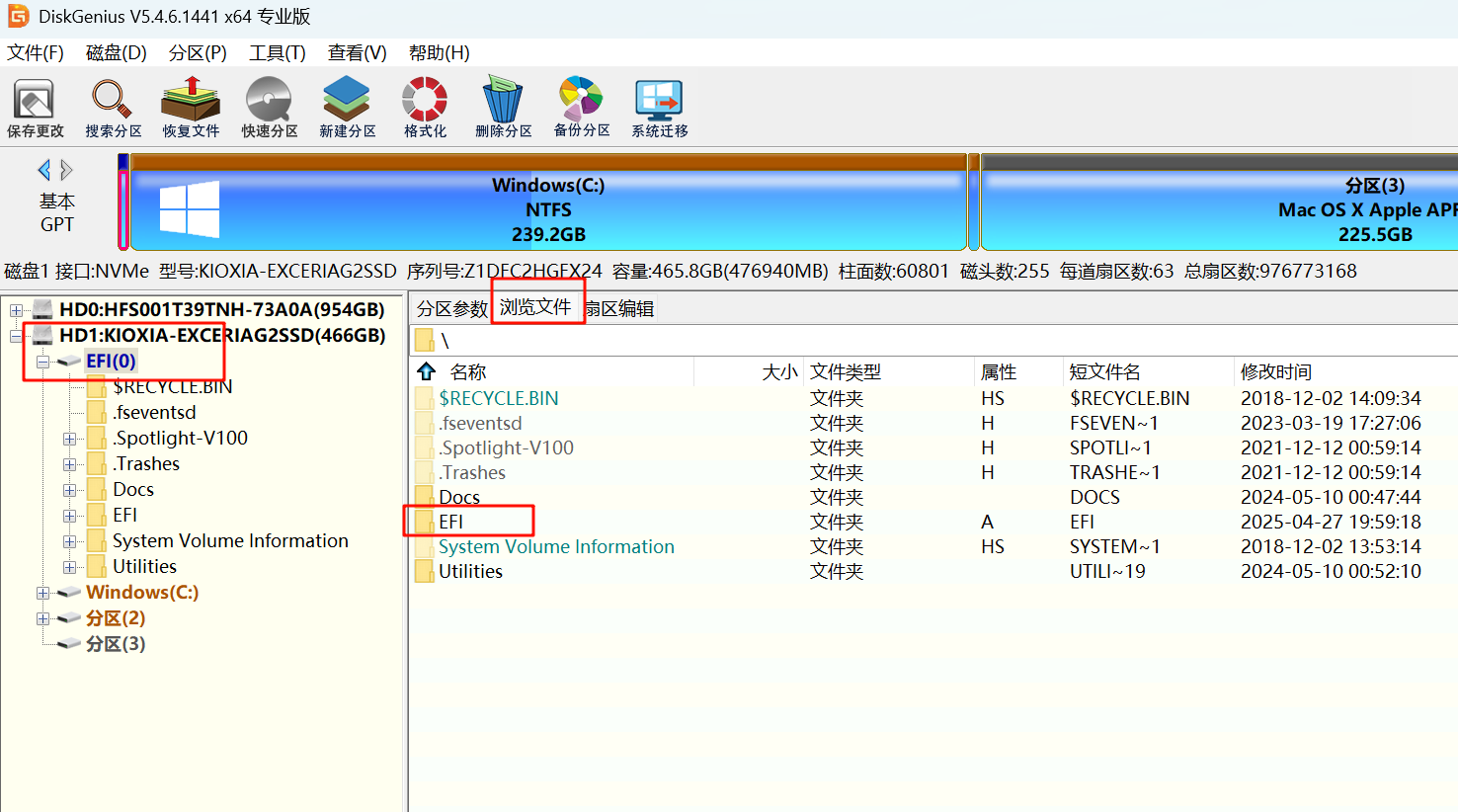1458x812 pixels.
Task: Click the DiskGenius application icon in title bar
Action: [19, 16]
